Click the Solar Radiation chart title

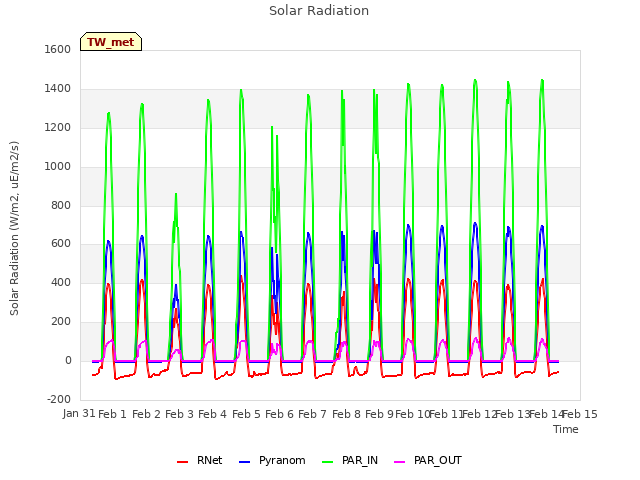[319, 11]
